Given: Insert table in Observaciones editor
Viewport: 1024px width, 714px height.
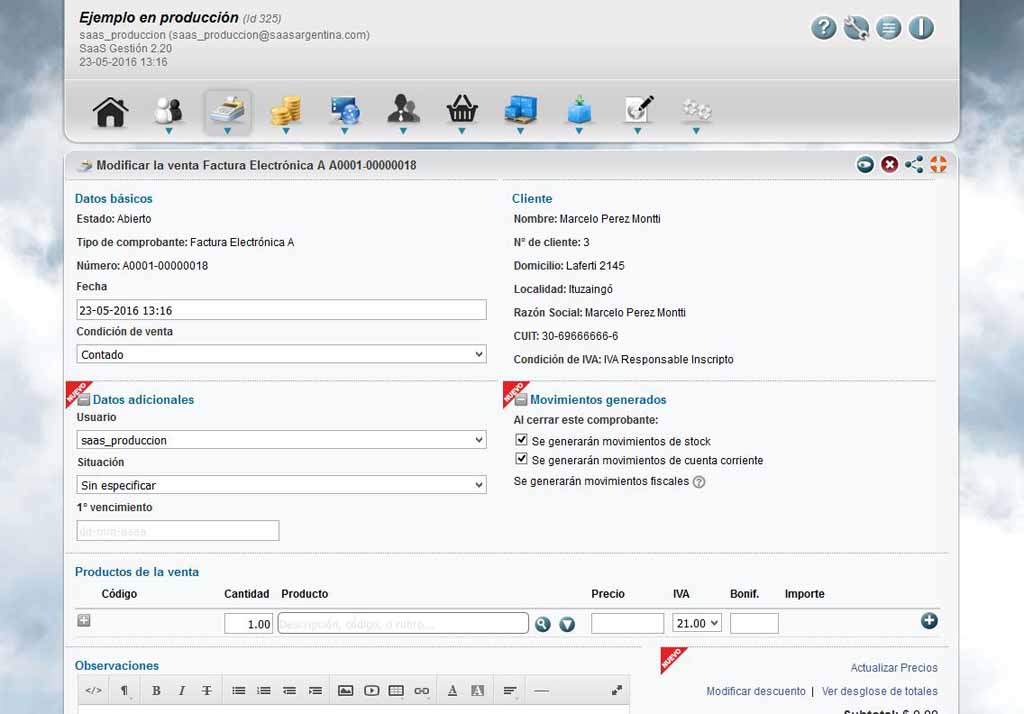Looking at the screenshot, I should 396,690.
